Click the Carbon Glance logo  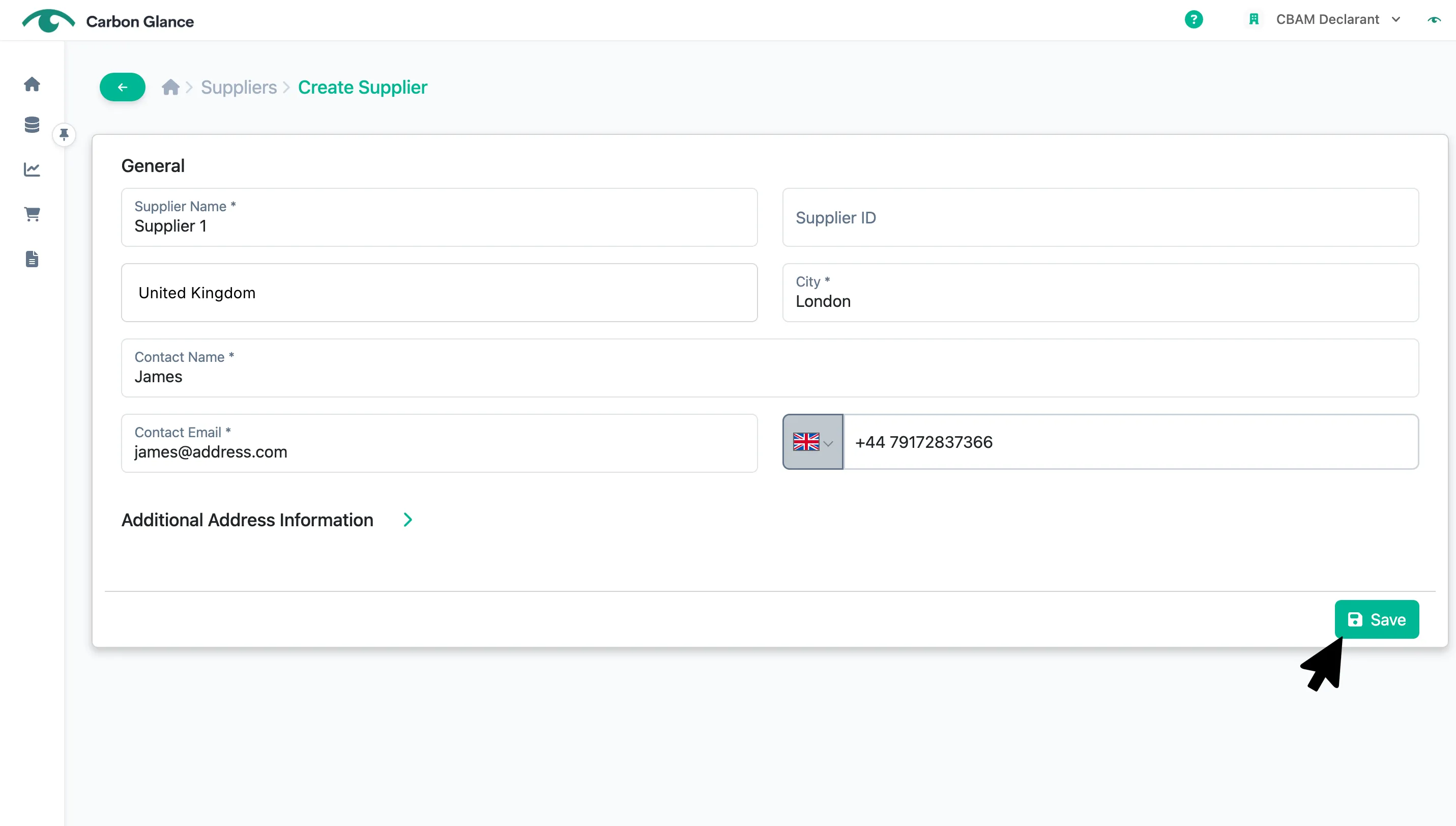(x=108, y=21)
